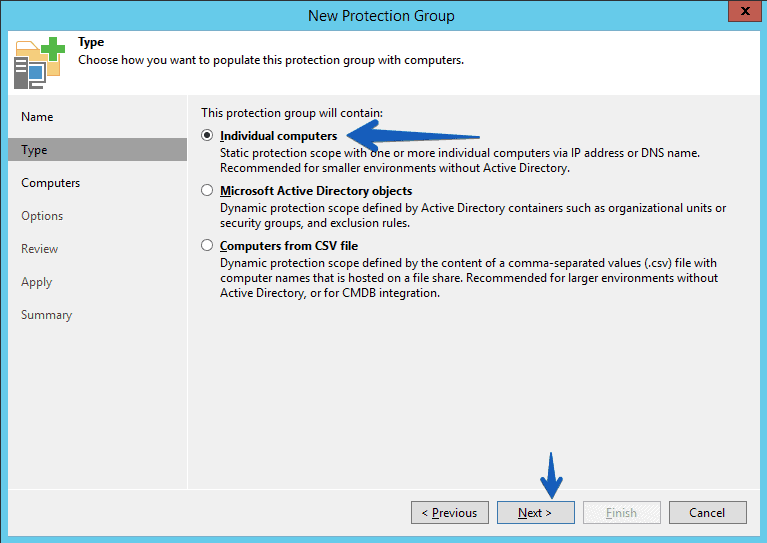Screen dimensions: 767x543
Task: Select the Individual computers radio button
Action: tap(207, 136)
